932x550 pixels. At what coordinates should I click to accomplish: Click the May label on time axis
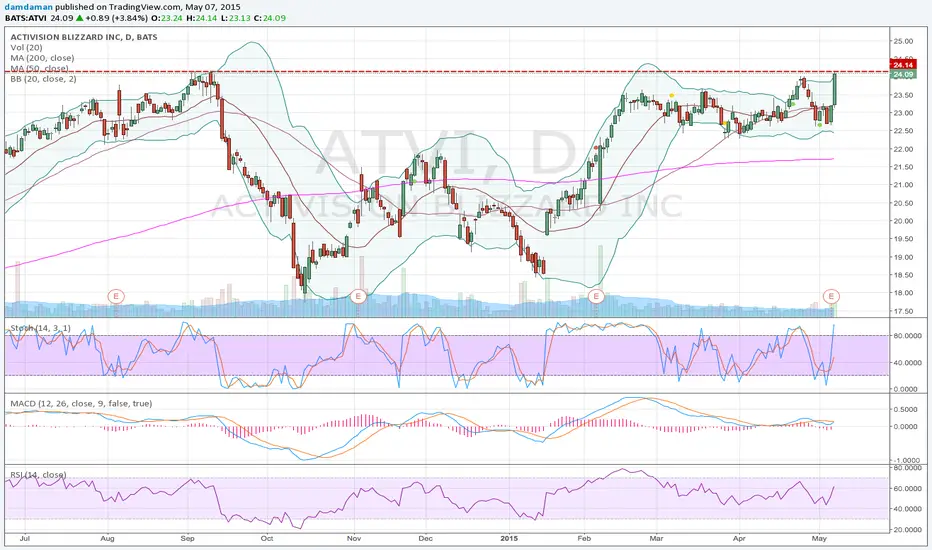tap(820, 539)
